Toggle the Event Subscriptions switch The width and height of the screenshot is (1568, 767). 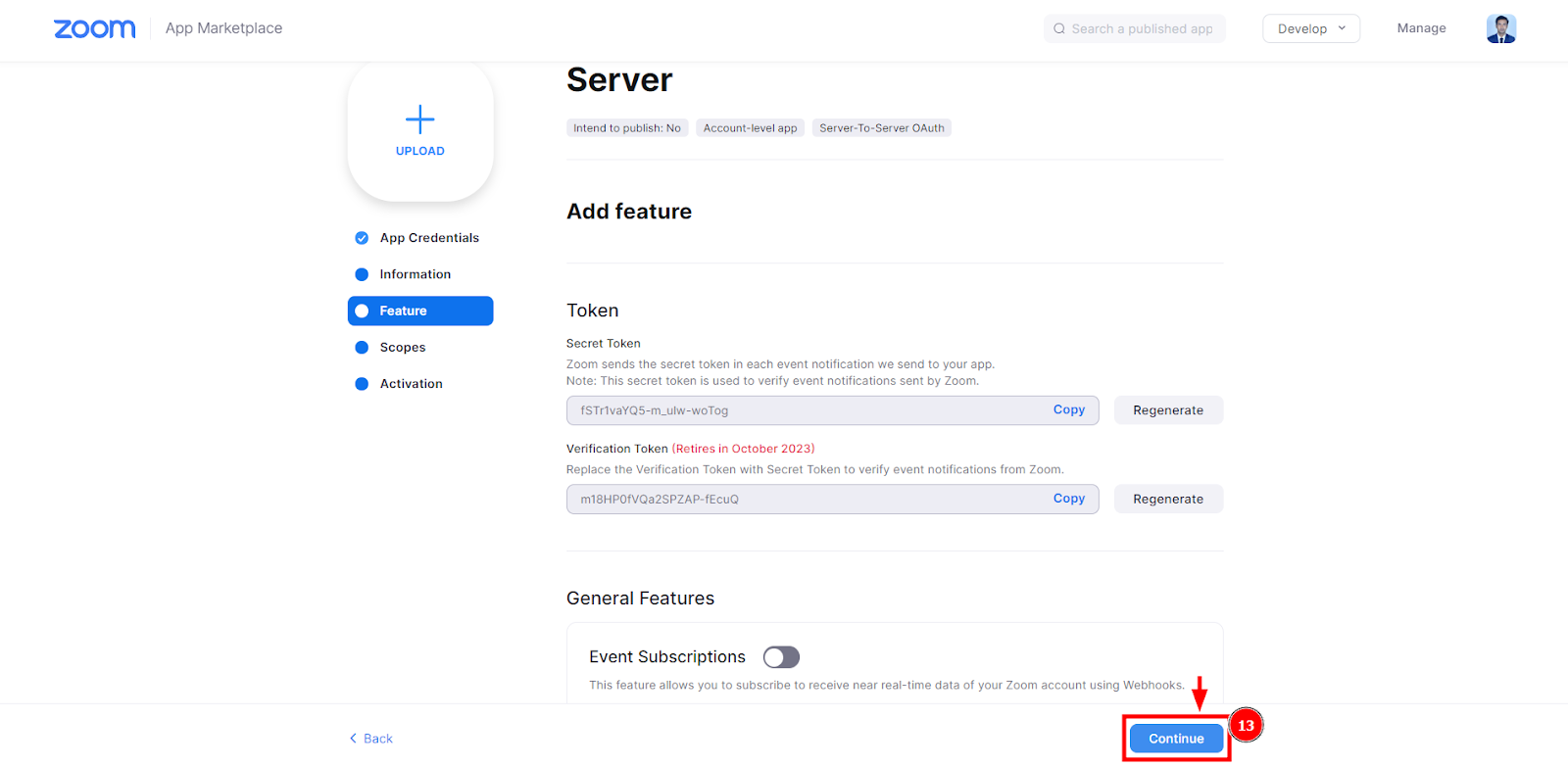781,657
